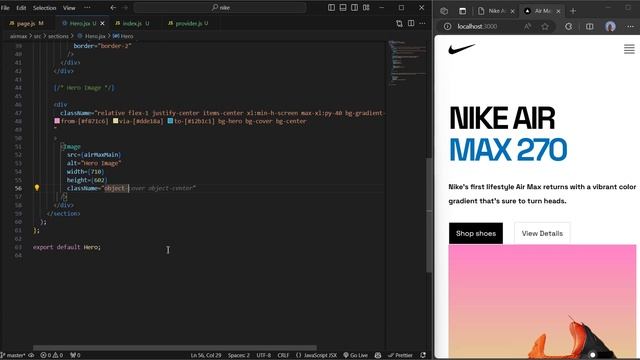The width and height of the screenshot is (640, 360).
Task: Click the command center search box showing 'nike'
Action: point(220,8)
